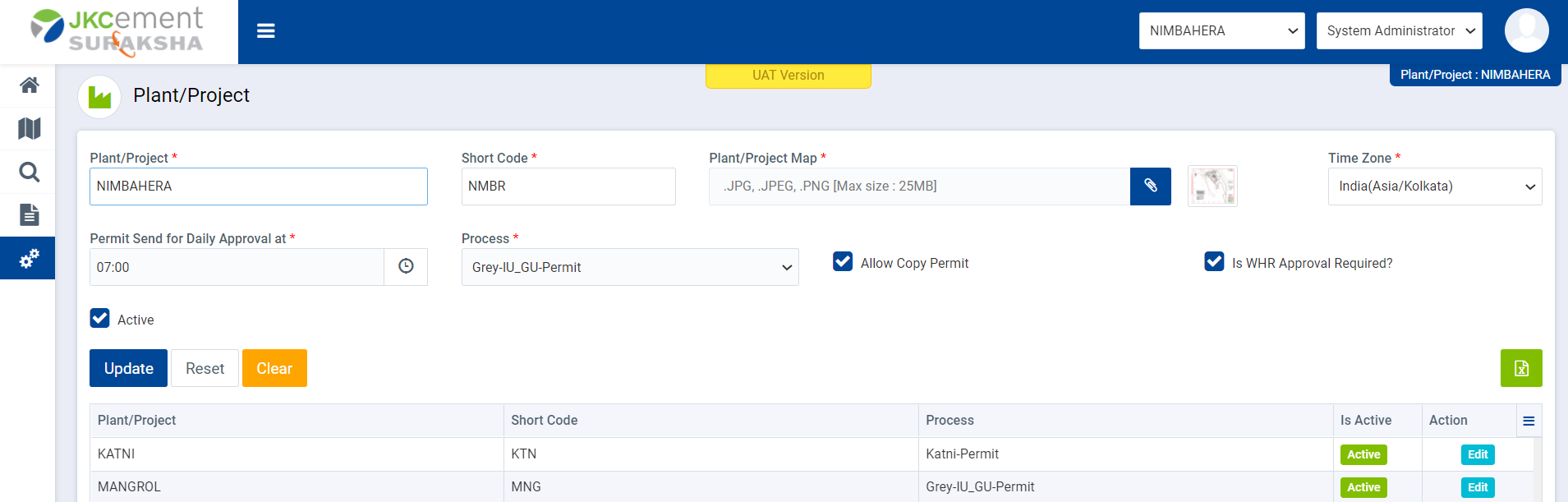This screenshot has width=1568, height=502.
Task: Click Active badge in MANGROL row
Action: coord(1363,487)
